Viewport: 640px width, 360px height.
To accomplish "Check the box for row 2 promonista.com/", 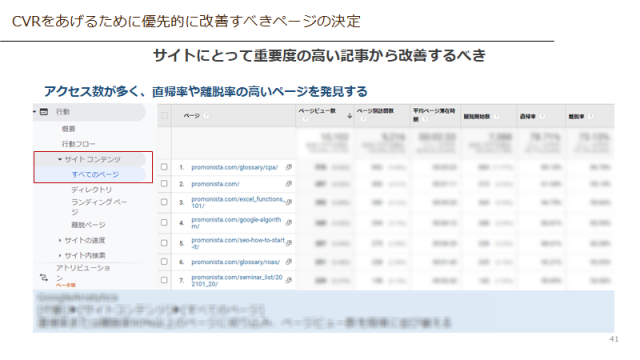I will pos(164,184).
